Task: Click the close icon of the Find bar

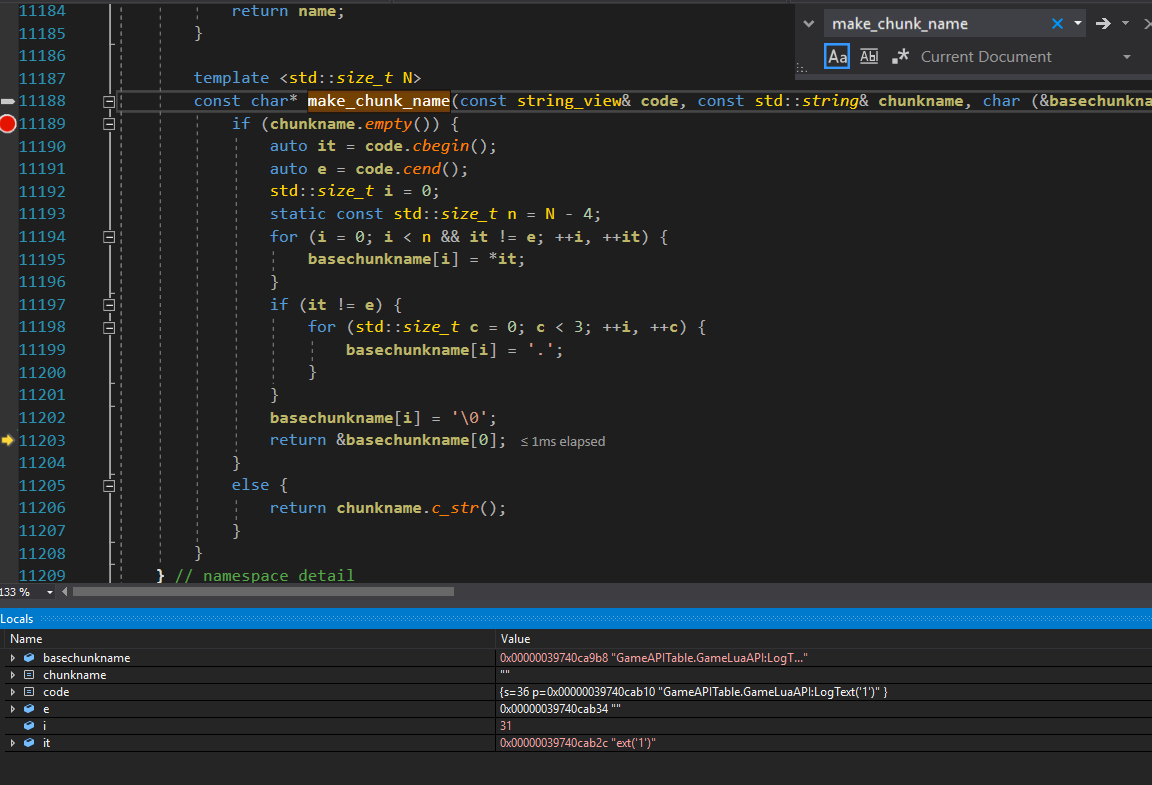Action: click(1146, 22)
